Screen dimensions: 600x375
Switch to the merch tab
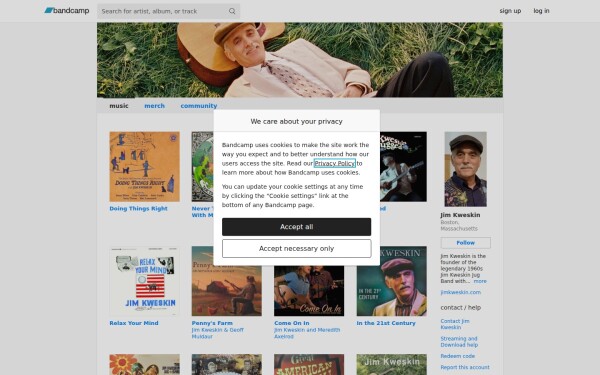154,106
